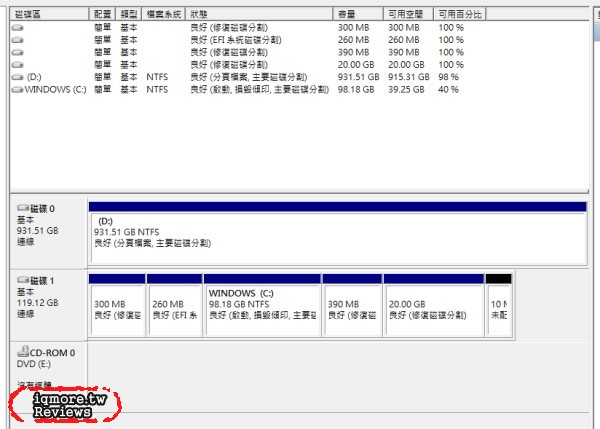
Task: Click the '119.12 GB' size label under 磁碟 1
Action: (38, 303)
